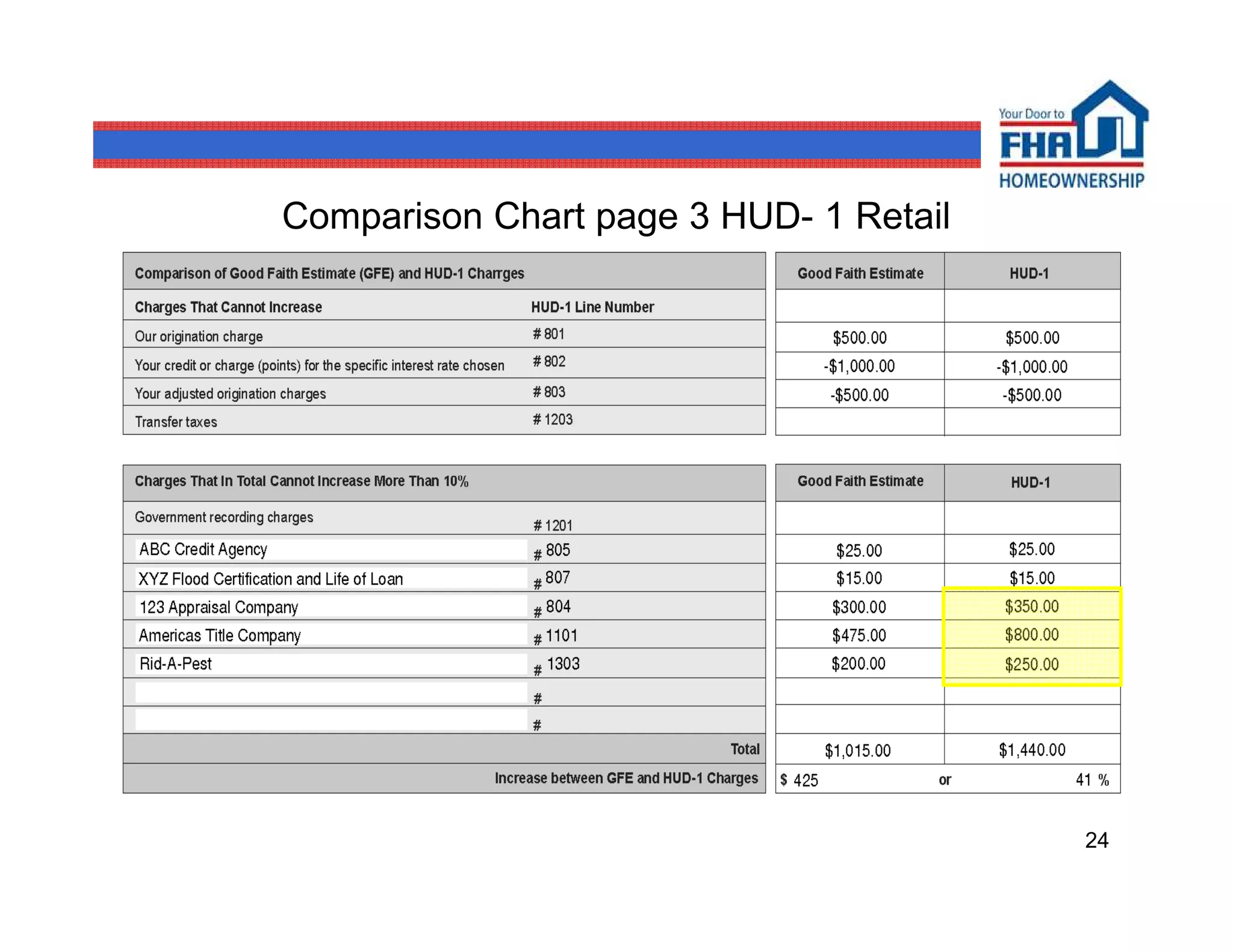Click GFE value '$300.00' for appraisal

pos(859,607)
